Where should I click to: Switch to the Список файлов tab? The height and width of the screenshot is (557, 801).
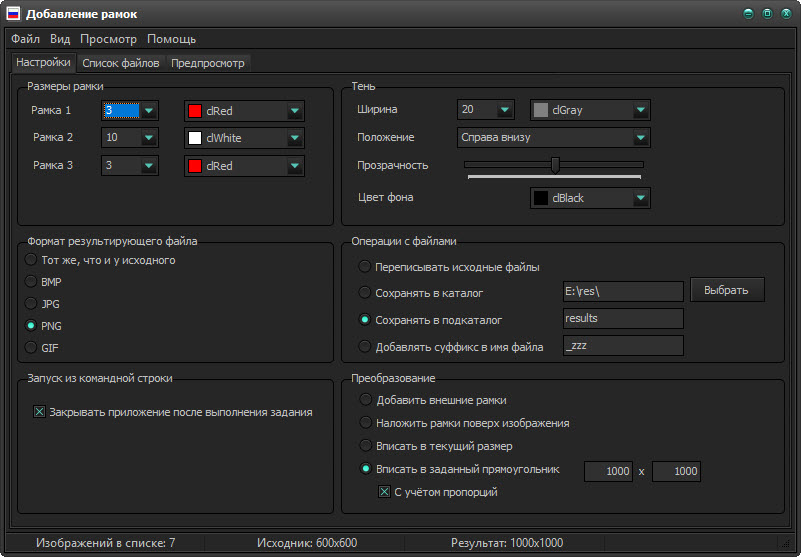click(121, 63)
